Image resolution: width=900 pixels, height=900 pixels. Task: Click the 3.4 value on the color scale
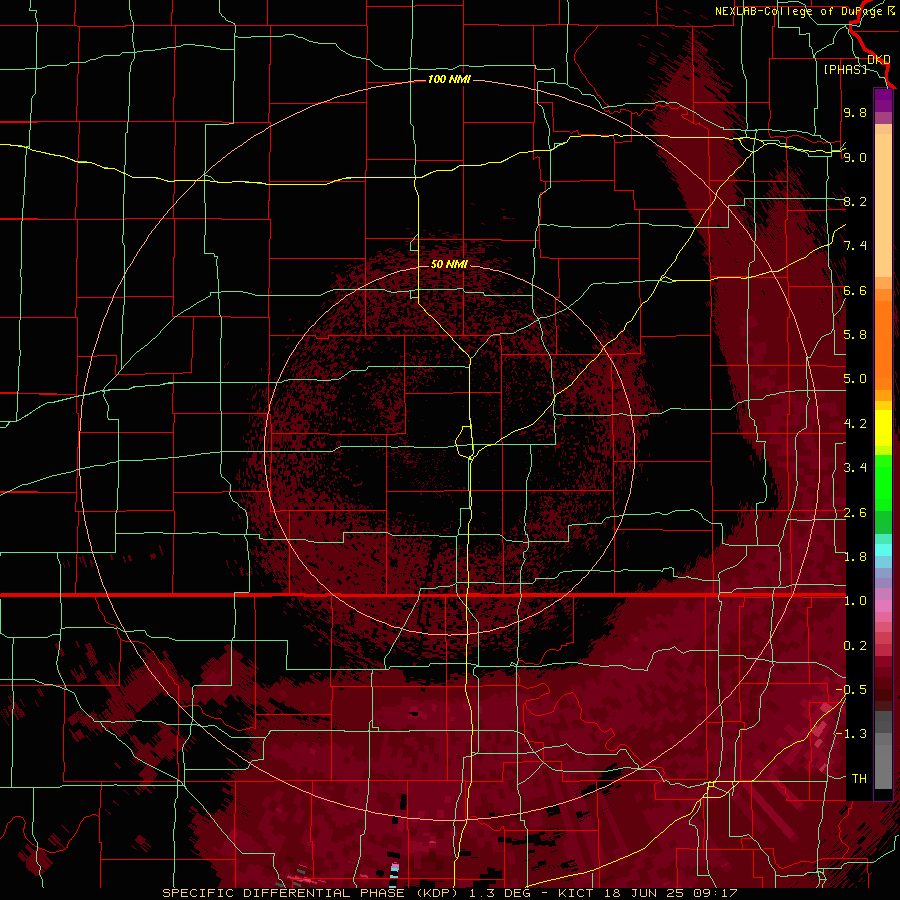(855, 468)
